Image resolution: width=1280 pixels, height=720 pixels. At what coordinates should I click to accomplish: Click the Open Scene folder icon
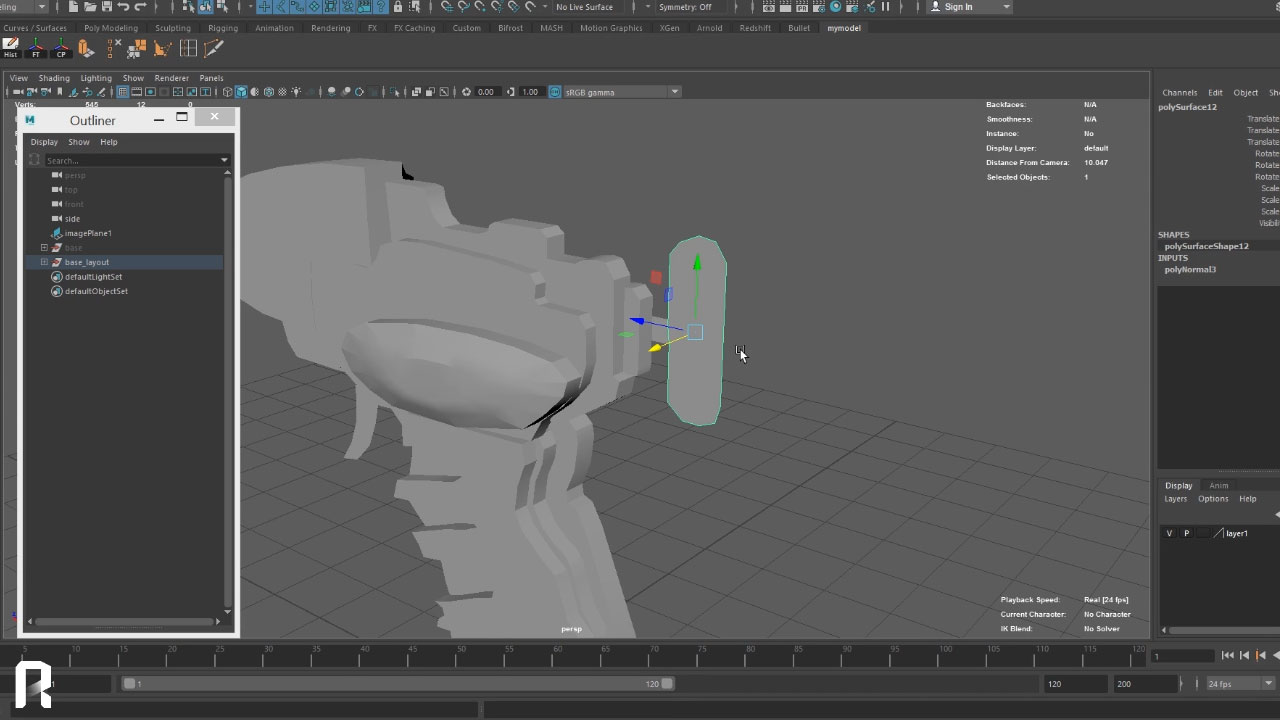click(90, 7)
